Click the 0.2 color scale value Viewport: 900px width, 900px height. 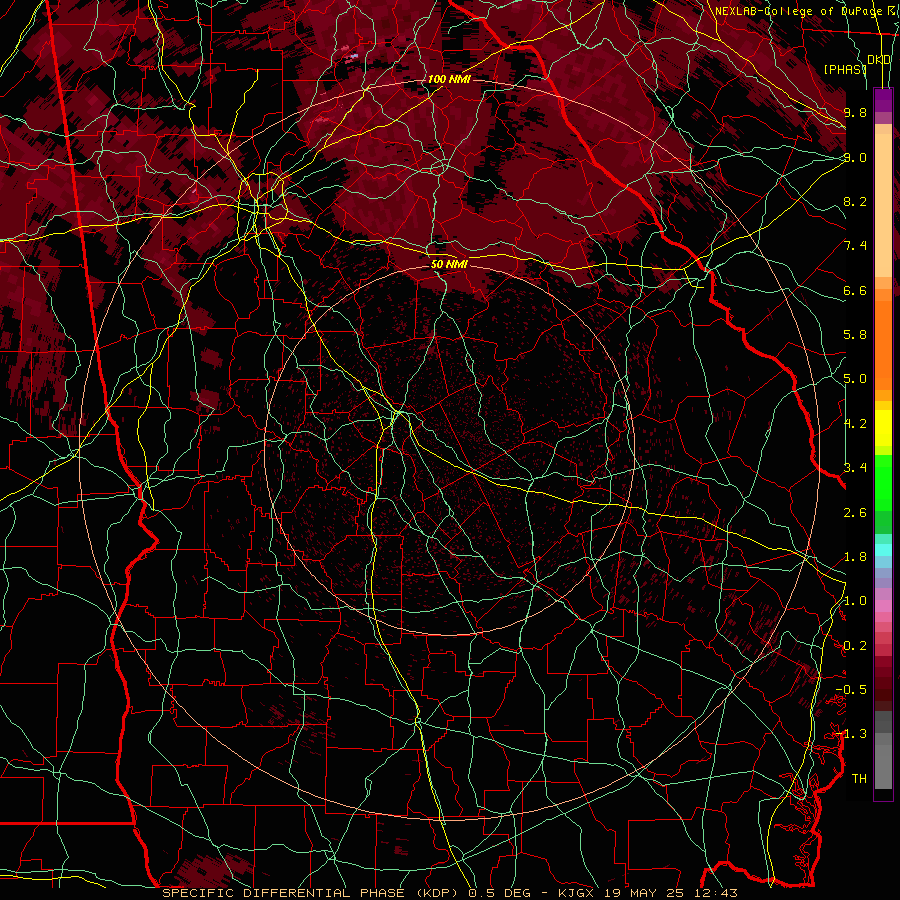click(855, 646)
